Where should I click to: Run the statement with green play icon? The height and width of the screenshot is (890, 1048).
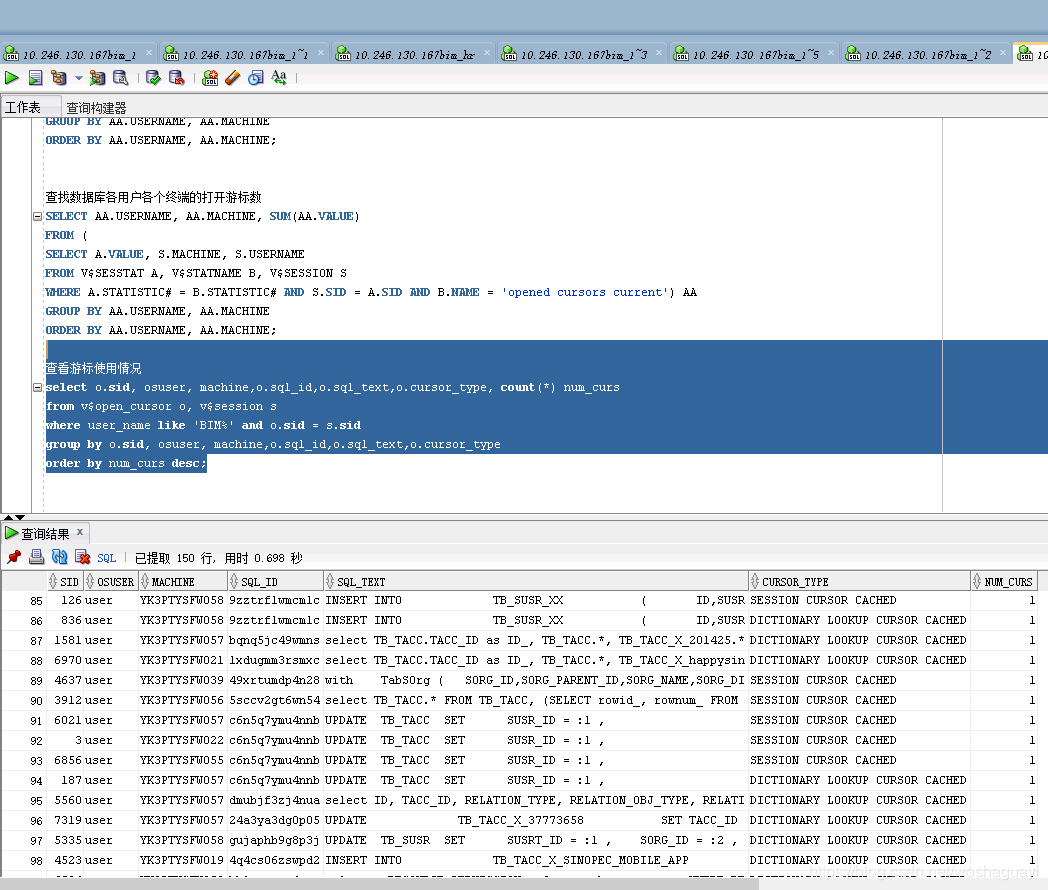(11, 78)
